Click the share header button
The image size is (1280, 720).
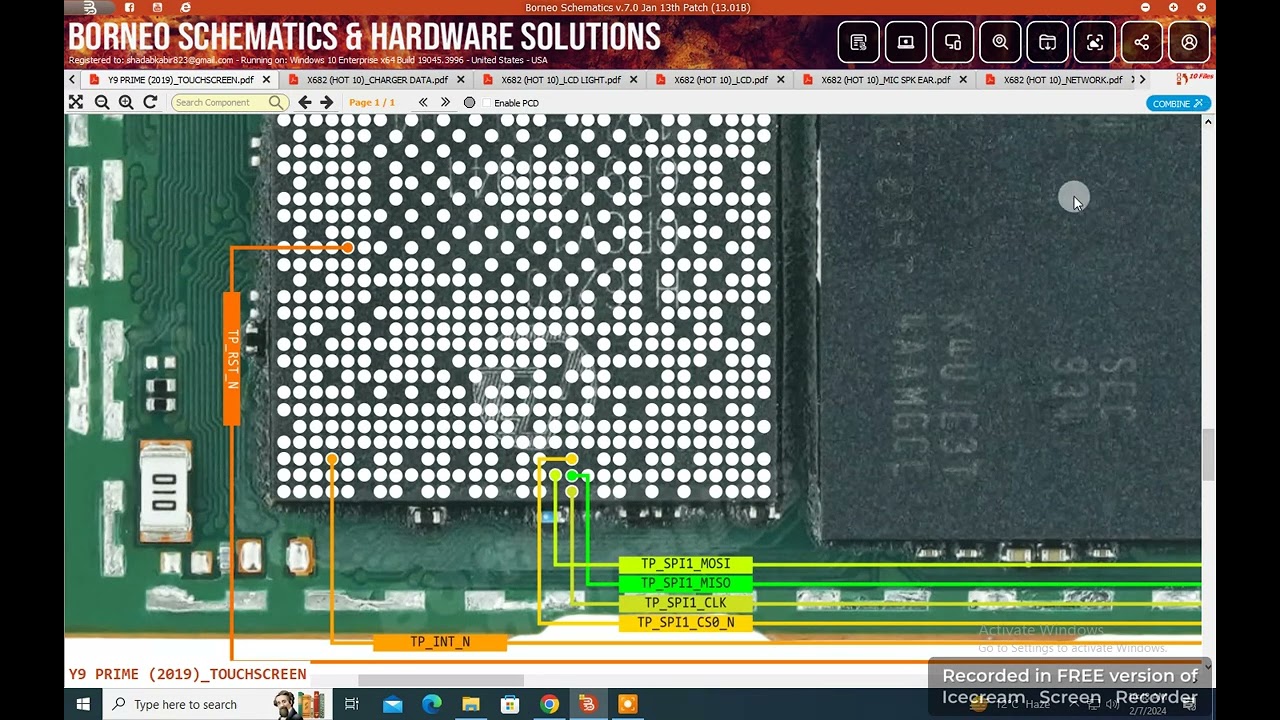tap(1142, 42)
